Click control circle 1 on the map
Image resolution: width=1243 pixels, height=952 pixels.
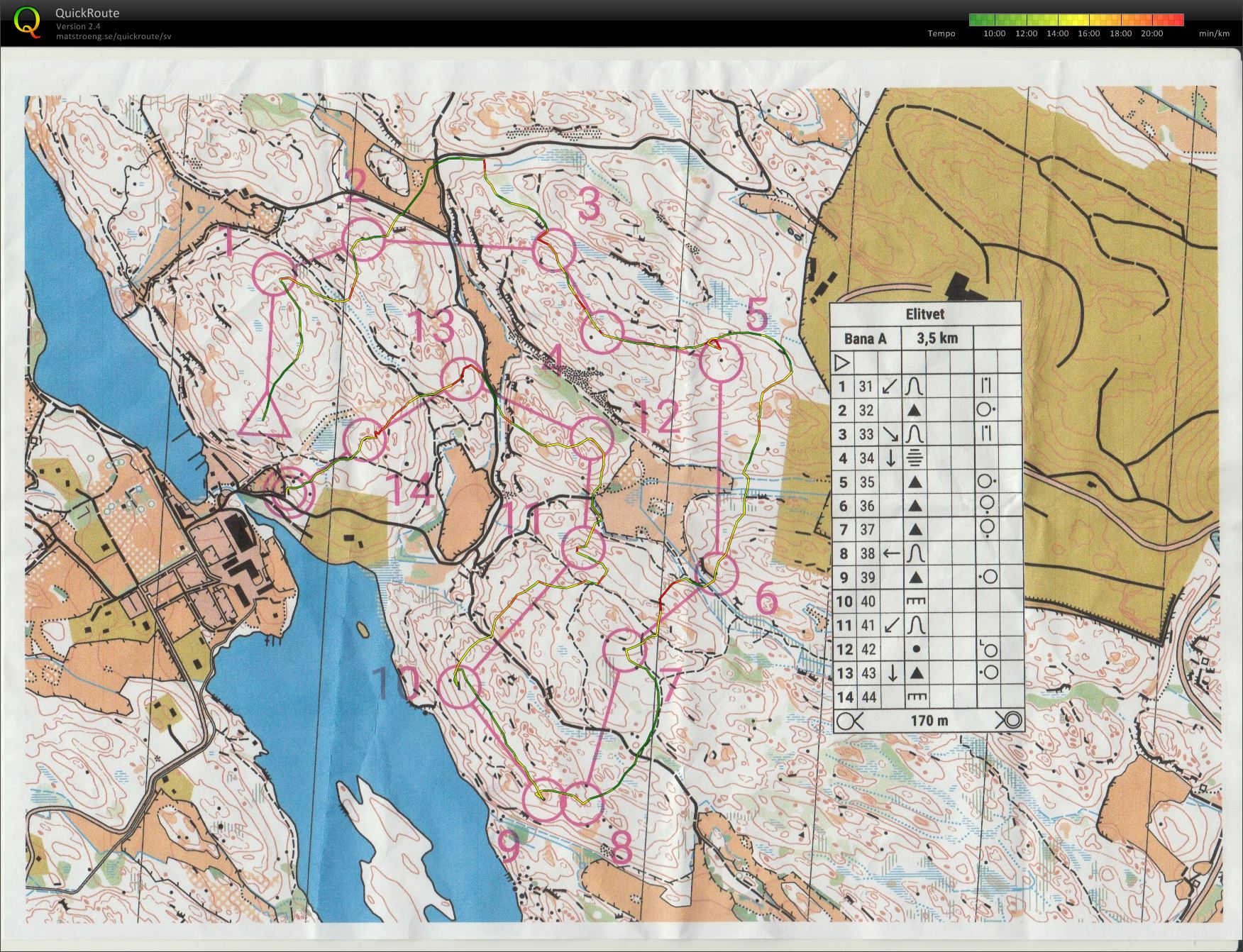tap(274, 273)
